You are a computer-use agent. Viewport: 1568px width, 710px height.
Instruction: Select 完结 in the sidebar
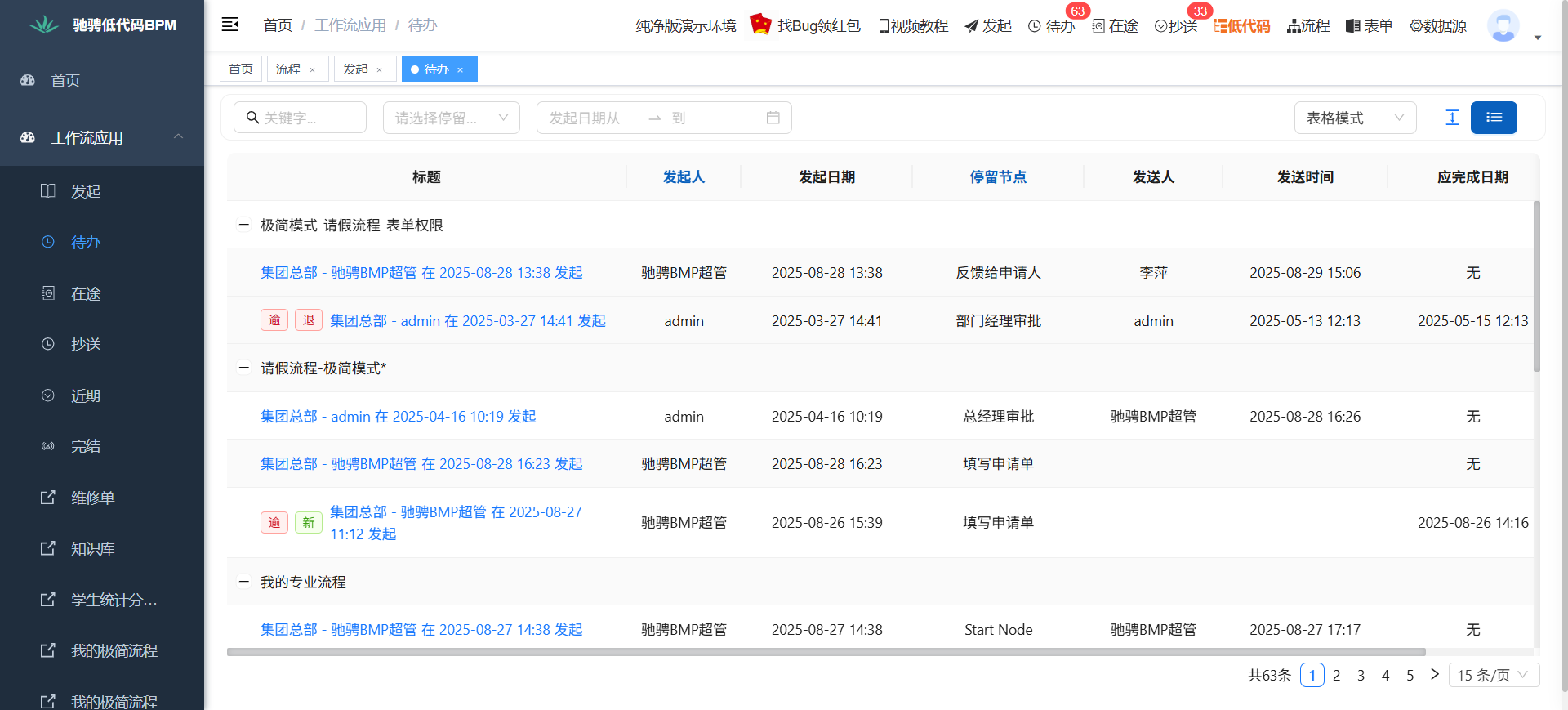coord(102,446)
